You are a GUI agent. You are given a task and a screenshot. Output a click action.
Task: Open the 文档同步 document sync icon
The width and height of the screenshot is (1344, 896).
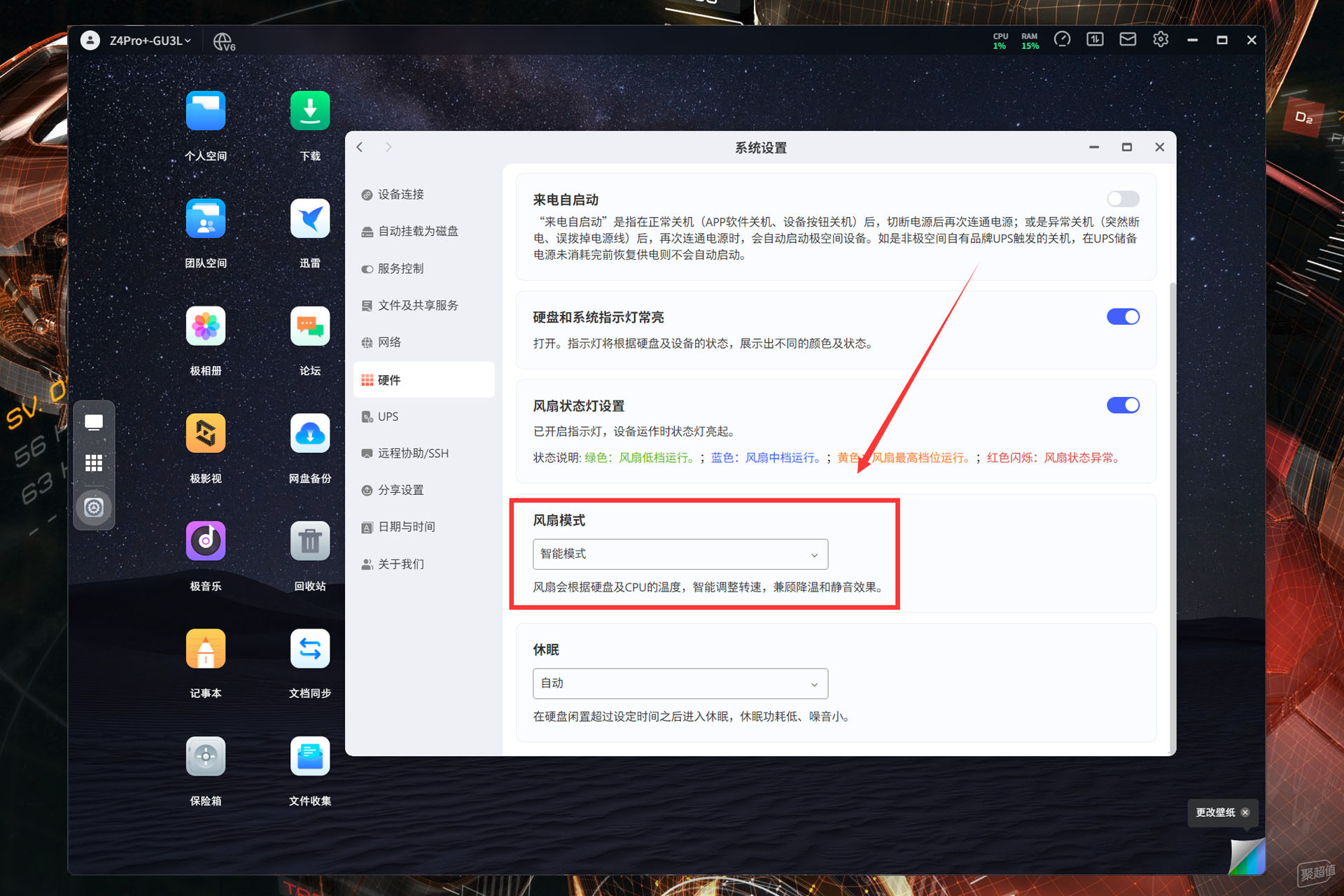tap(310, 649)
